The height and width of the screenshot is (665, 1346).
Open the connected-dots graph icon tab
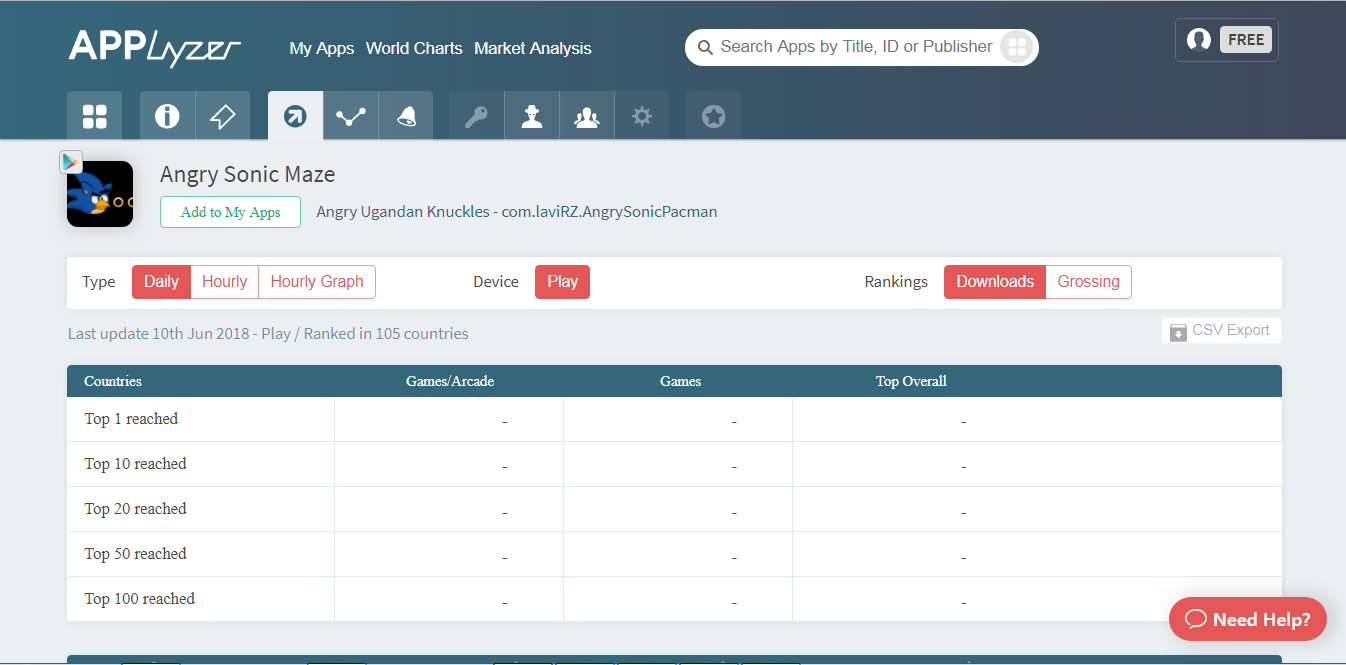point(350,116)
